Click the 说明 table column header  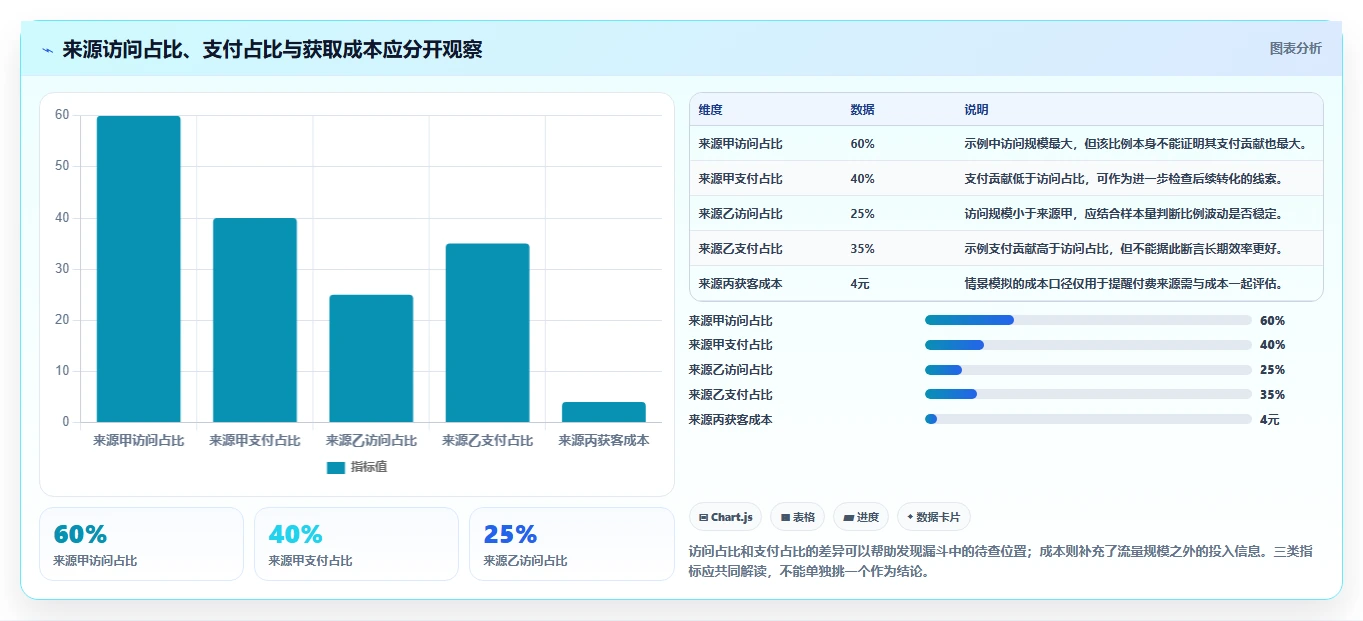point(976,109)
